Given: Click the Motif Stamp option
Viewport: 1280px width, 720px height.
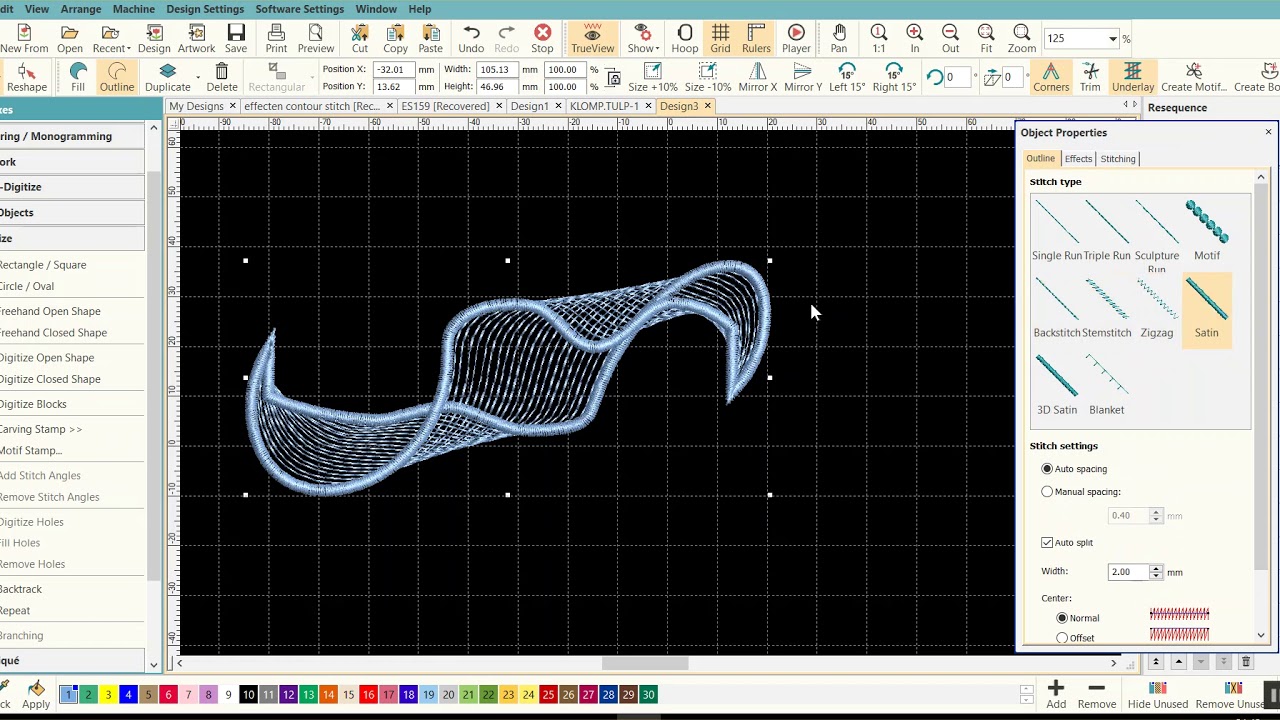Looking at the screenshot, I should (x=31, y=450).
